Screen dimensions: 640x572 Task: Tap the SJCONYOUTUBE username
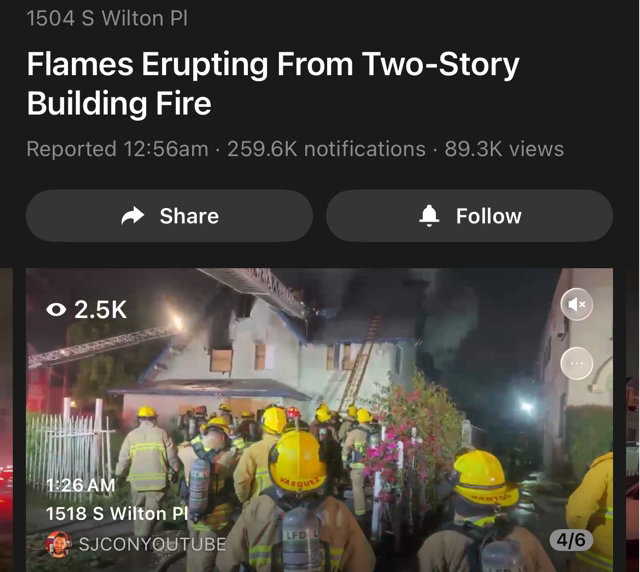coord(152,544)
